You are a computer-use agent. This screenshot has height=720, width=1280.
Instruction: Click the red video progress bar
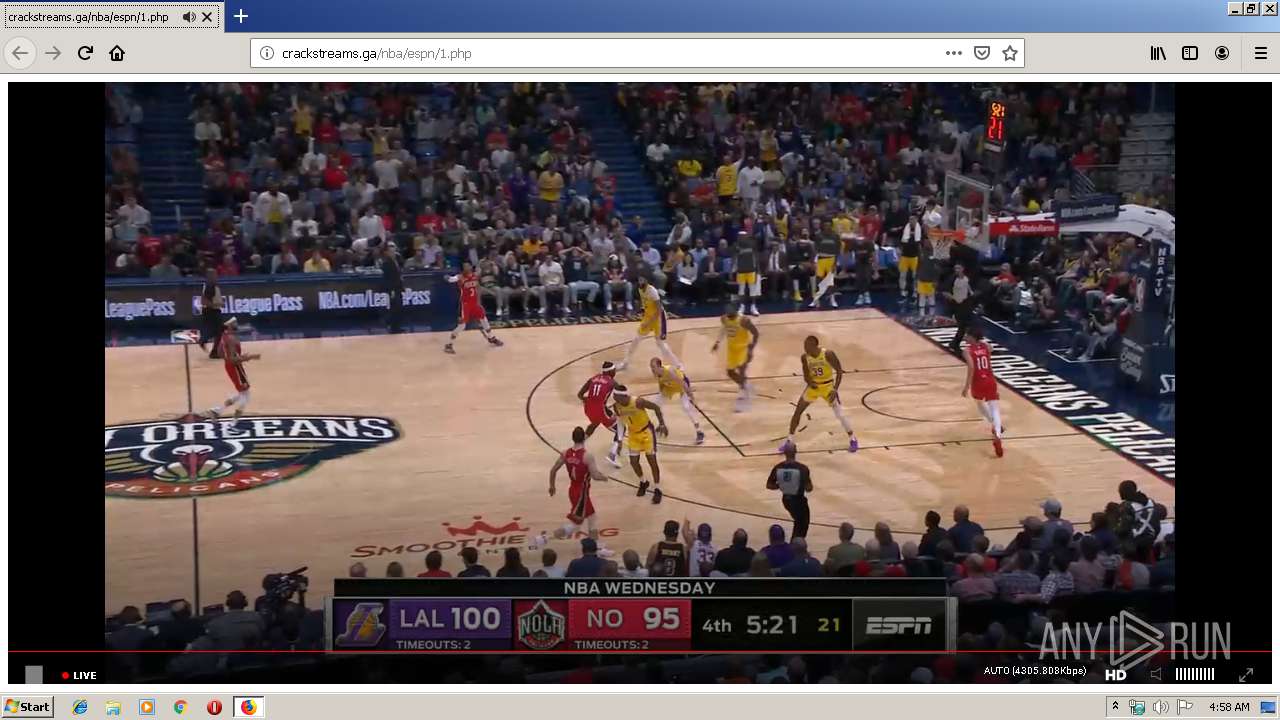[x=640, y=652]
